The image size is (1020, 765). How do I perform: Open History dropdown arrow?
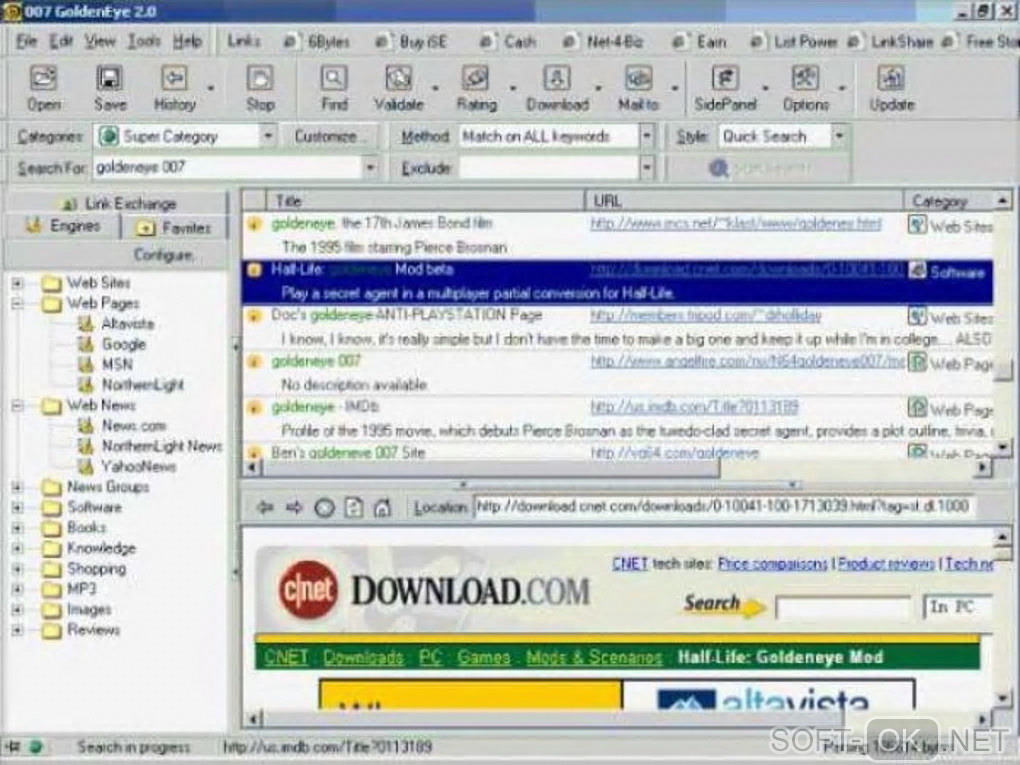(211, 87)
